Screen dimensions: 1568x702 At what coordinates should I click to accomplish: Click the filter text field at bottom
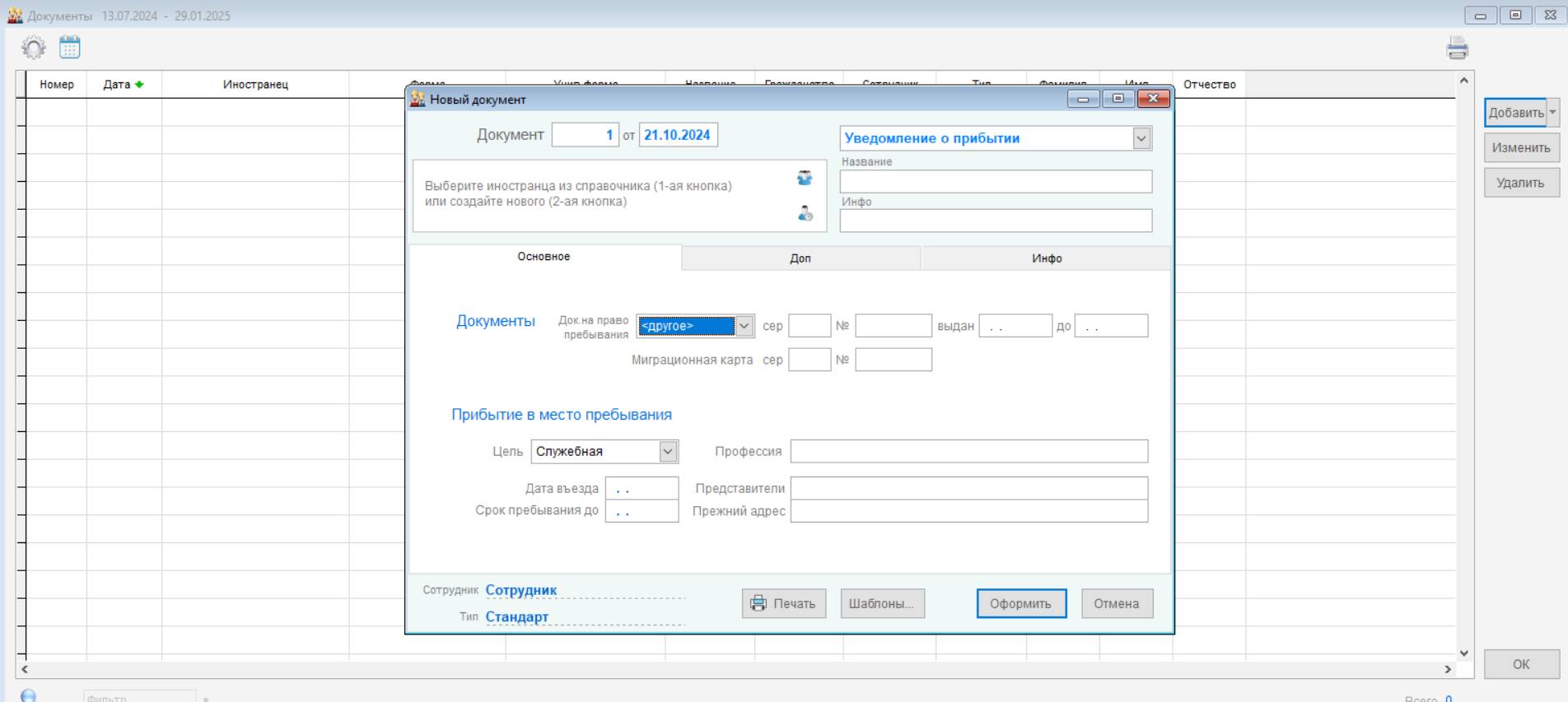(139, 697)
